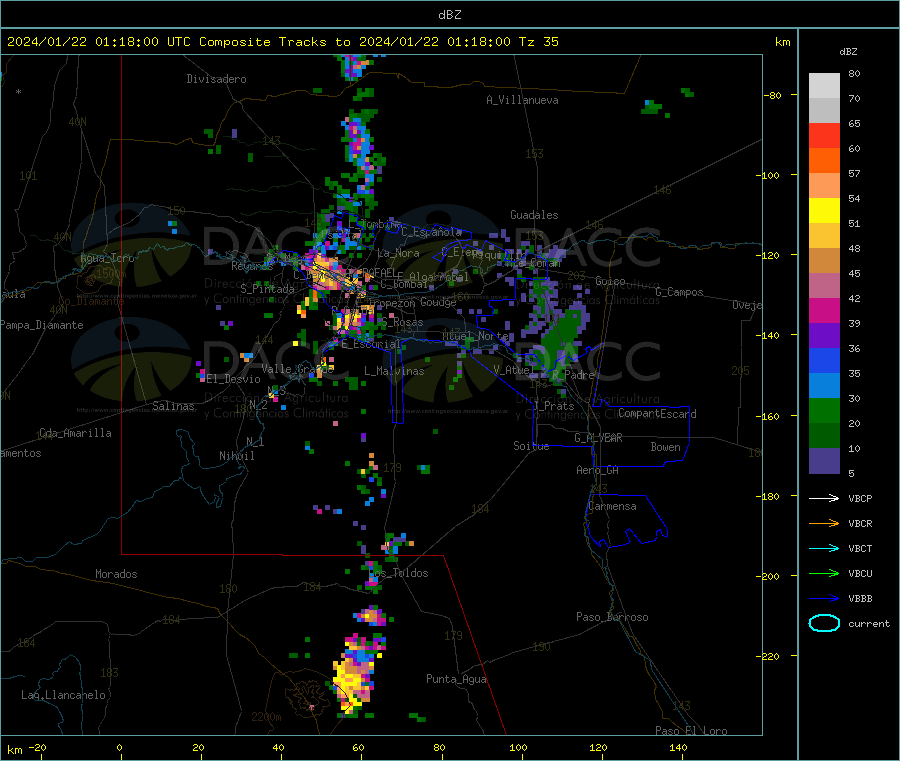Click the Goudge map label
Screen dimensions: 900x761
coord(438,302)
